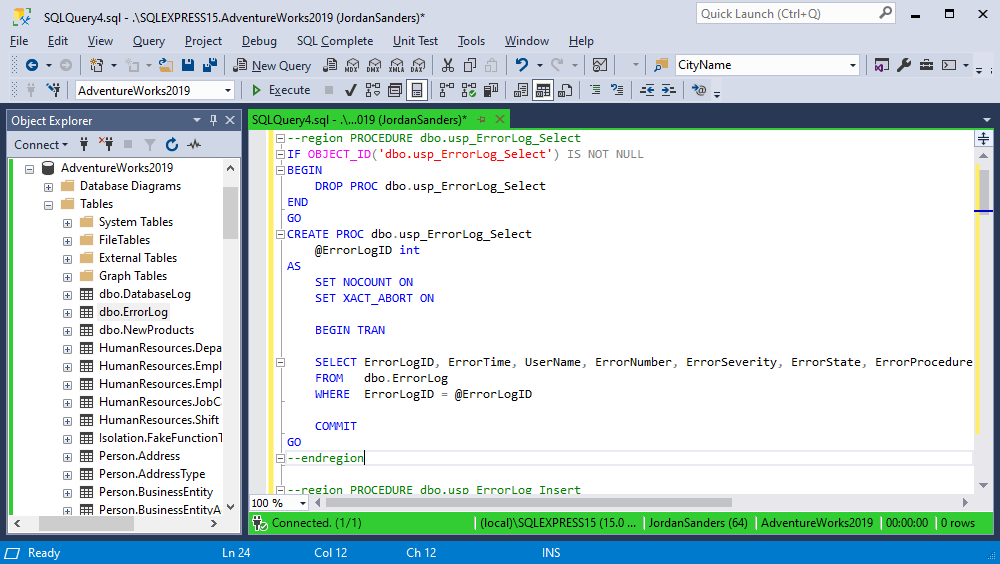Click the Copy icon
Screen dimensions: 1000x564
click(470, 65)
